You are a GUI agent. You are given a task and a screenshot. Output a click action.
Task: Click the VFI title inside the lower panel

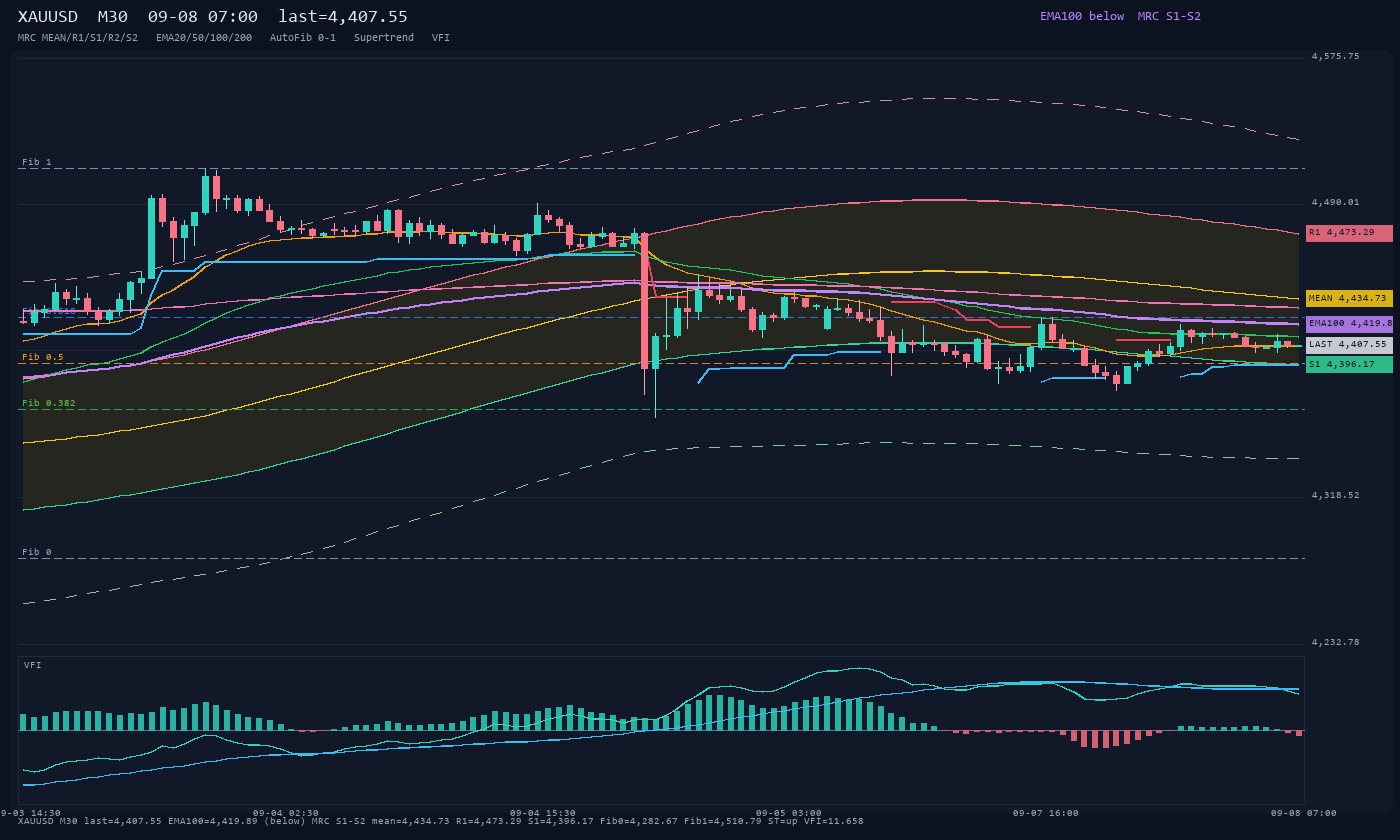point(33,665)
